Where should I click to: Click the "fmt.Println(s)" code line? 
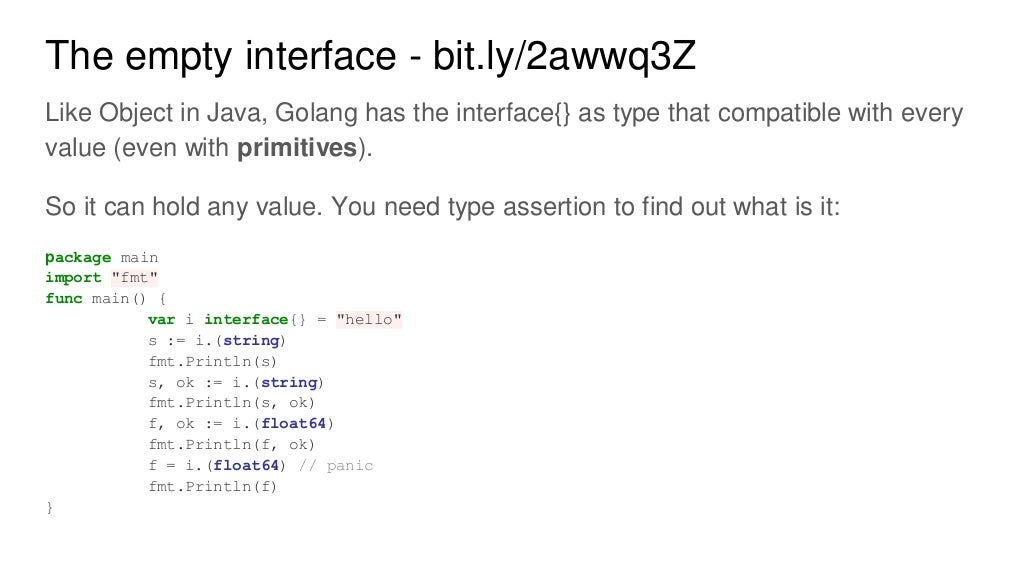213,361
